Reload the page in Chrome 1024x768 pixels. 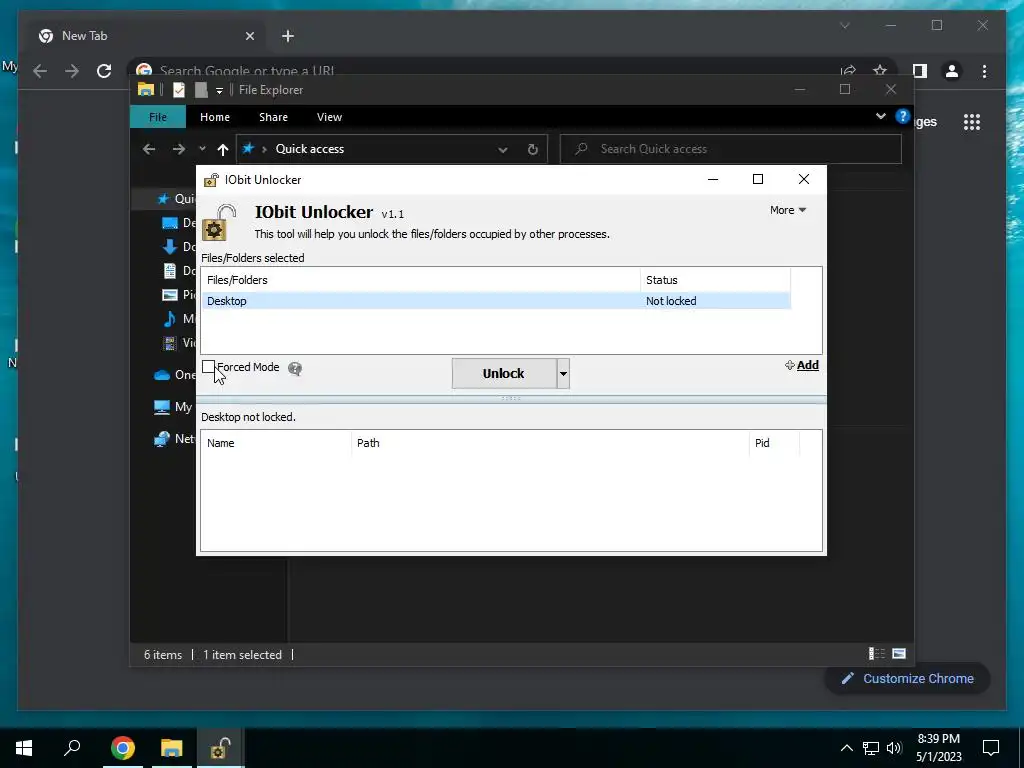104,71
